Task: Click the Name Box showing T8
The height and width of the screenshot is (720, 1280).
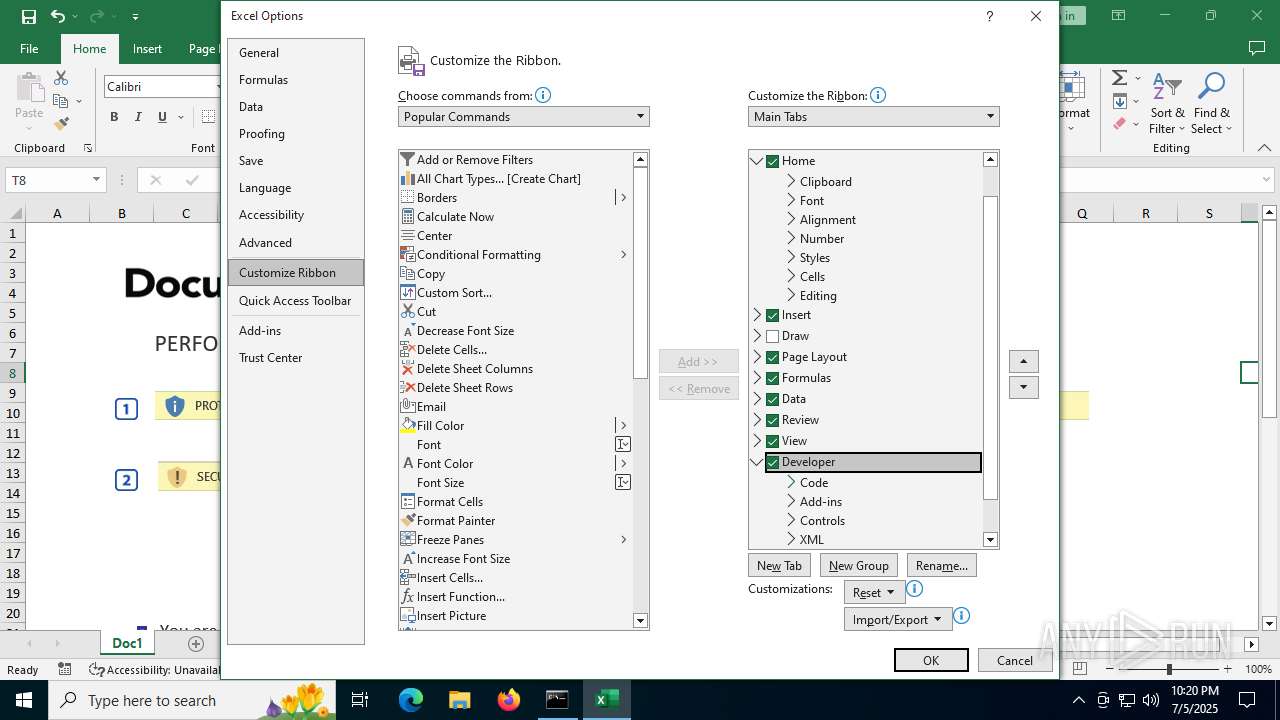Action: pyautogui.click(x=55, y=180)
